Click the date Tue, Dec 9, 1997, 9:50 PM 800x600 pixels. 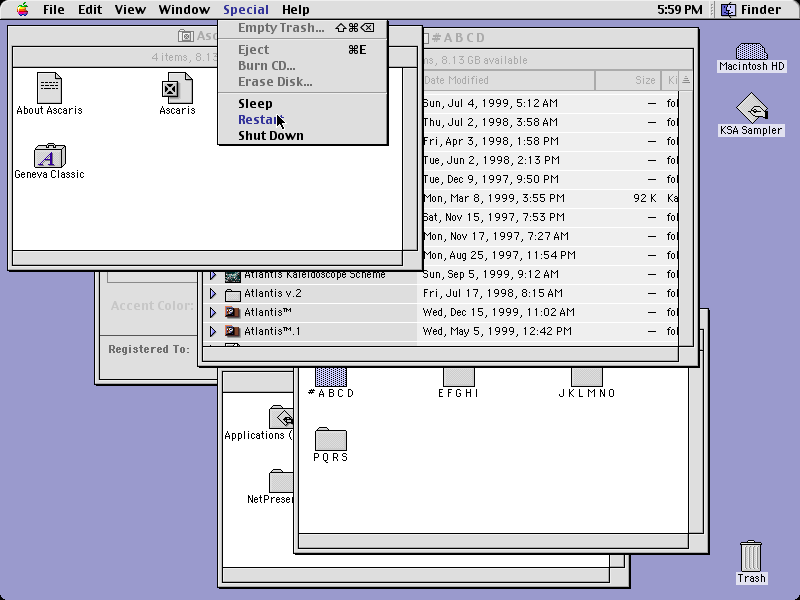(x=491, y=180)
